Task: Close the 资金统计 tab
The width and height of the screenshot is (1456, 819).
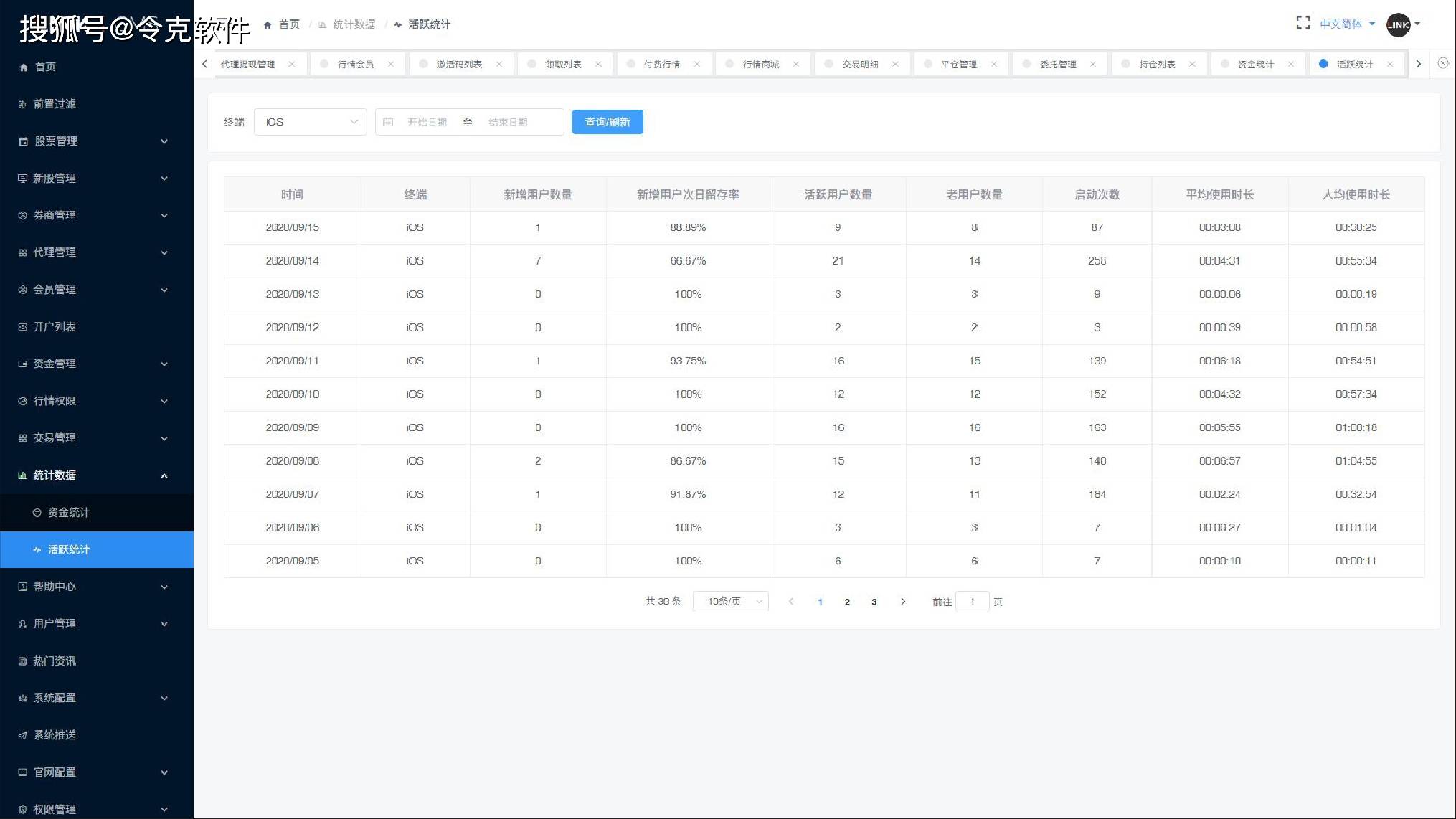Action: pos(1291,64)
